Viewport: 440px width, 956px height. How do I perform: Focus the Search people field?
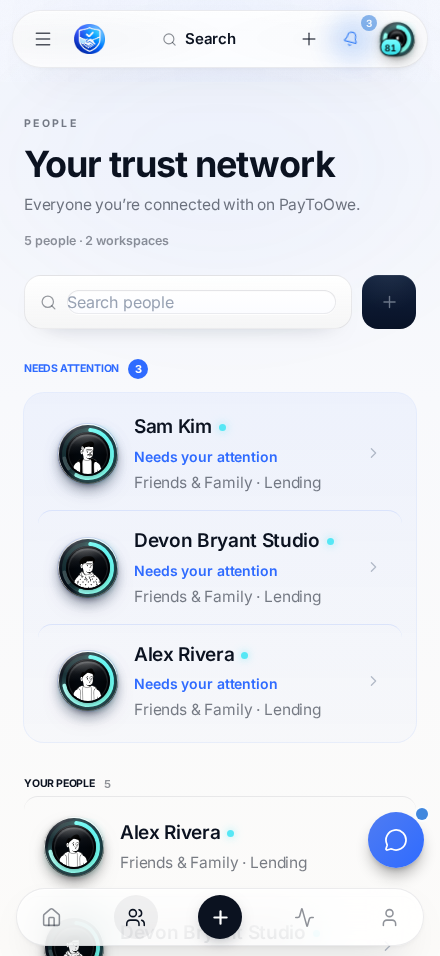pyautogui.click(x=201, y=302)
